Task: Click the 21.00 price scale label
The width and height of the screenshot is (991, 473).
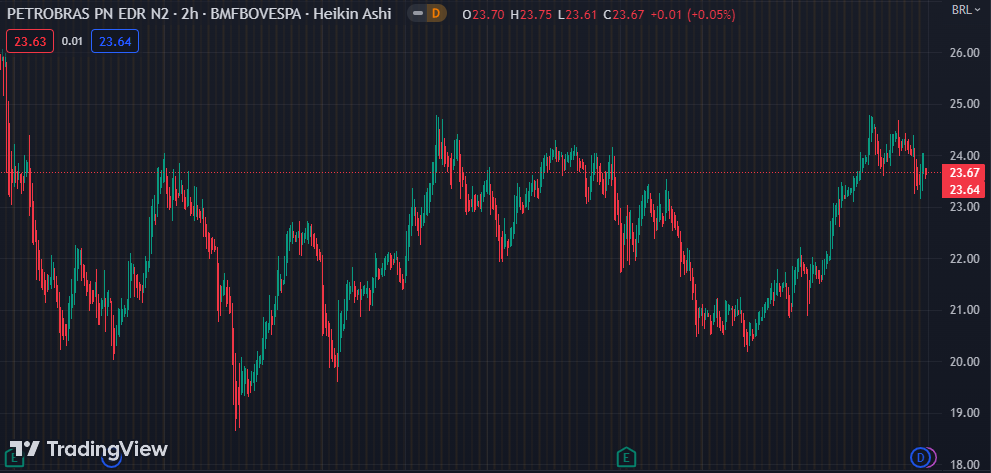Action: click(964, 310)
